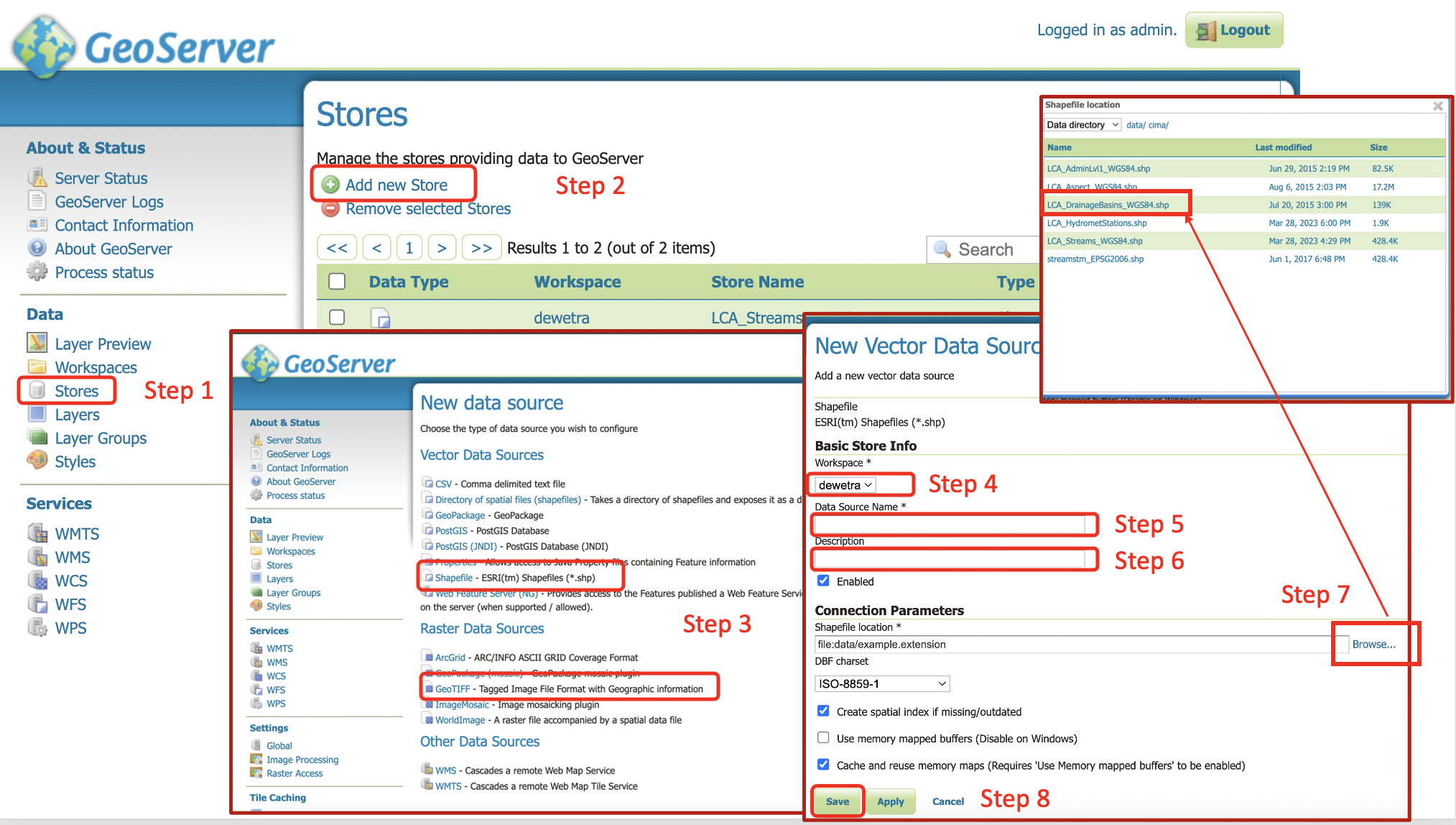The width and height of the screenshot is (1456, 825).
Task: Click the Contact Information card icon
Action: tap(37, 225)
